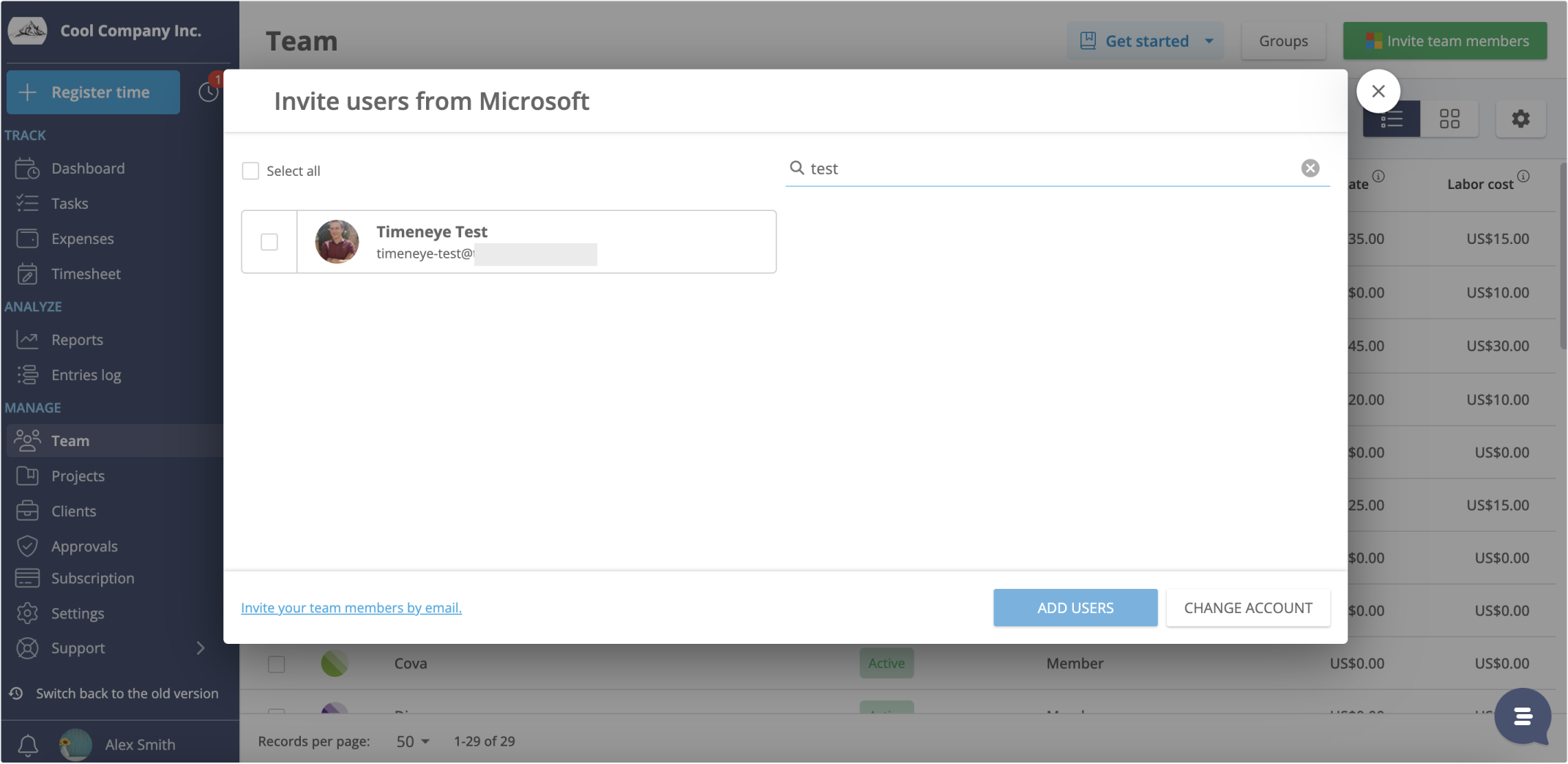Open team table settings gear
This screenshot has width=1568, height=764.
tap(1520, 118)
